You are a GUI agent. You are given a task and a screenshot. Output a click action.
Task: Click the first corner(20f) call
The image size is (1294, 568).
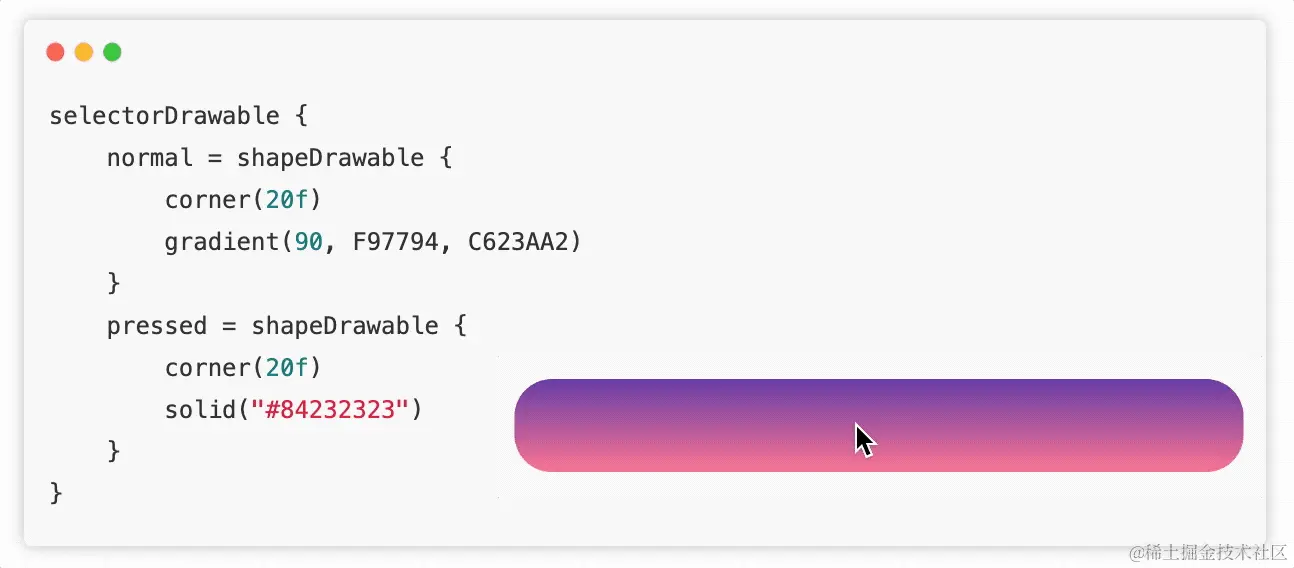pos(243,200)
